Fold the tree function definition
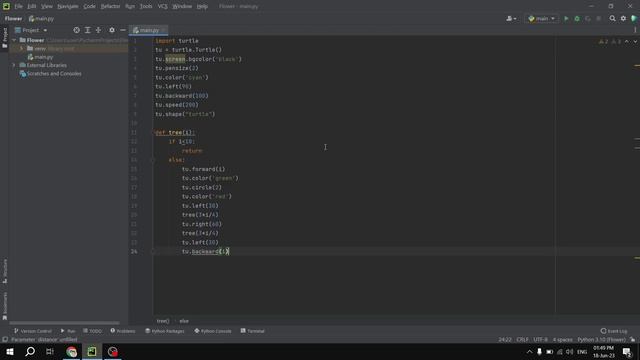Screen dimensions: 640x360 [153, 133]
